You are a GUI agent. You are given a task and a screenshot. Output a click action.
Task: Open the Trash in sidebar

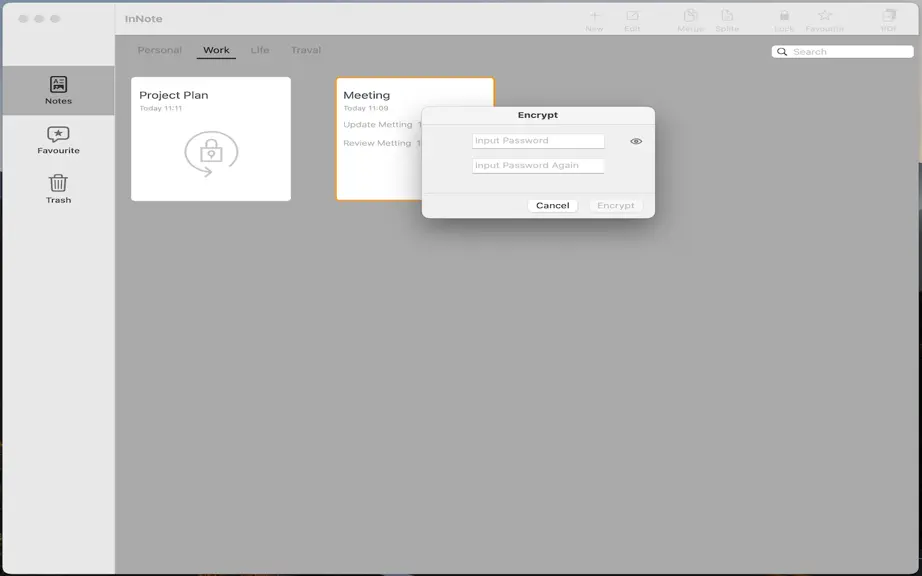point(58,189)
